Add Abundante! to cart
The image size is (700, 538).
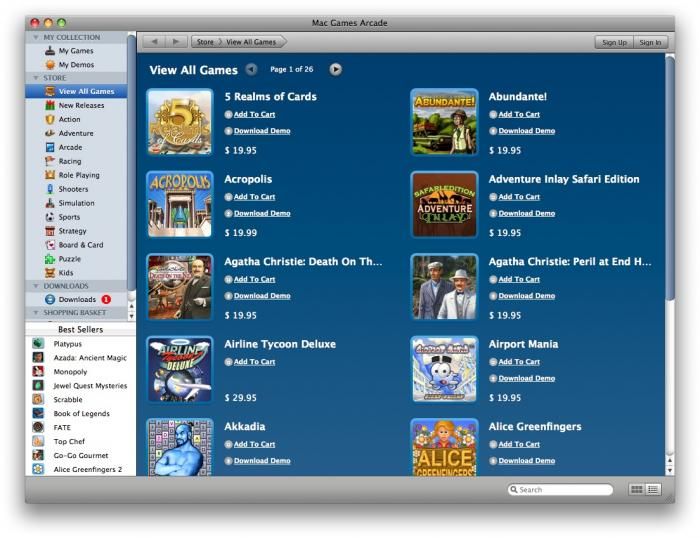click(519, 114)
